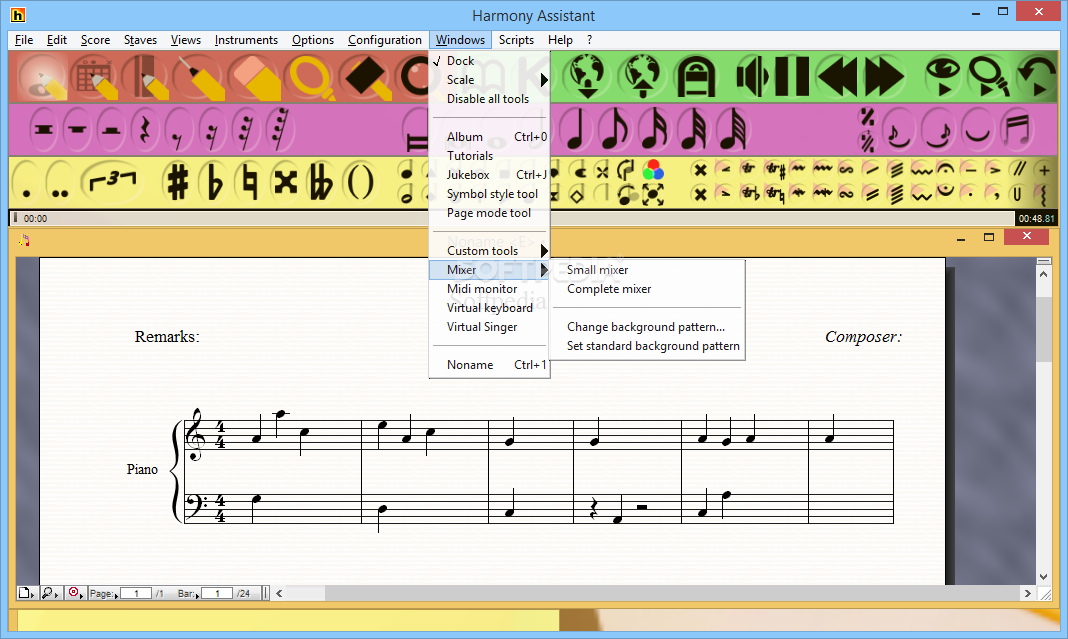This screenshot has height=639, width=1068.
Task: Open the jukebox icon in green toolbar
Action: [695, 76]
